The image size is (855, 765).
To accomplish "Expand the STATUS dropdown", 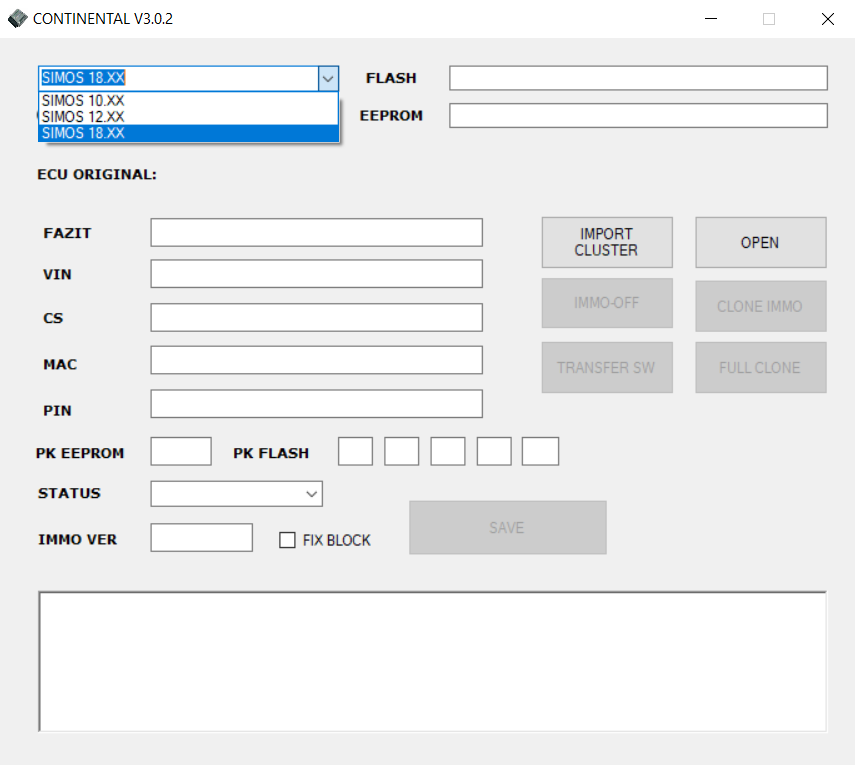I will [x=311, y=494].
